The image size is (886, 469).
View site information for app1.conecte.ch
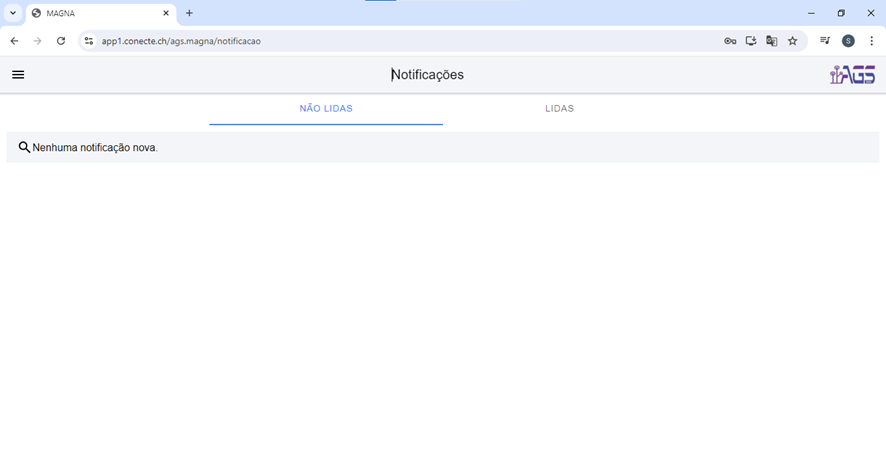[89, 41]
